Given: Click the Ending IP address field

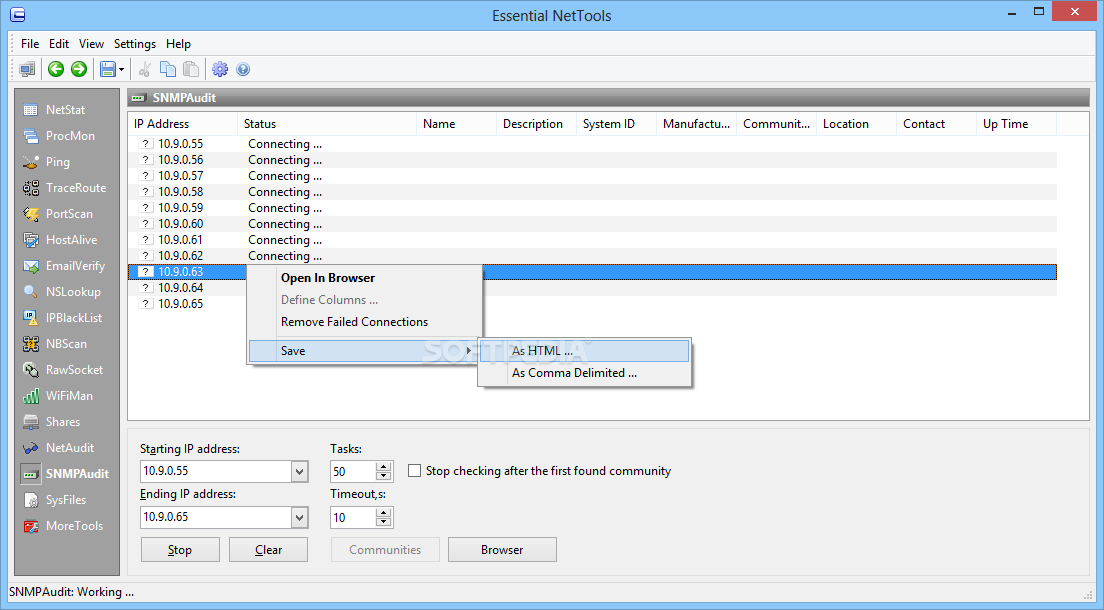Looking at the screenshot, I should click(x=215, y=518).
